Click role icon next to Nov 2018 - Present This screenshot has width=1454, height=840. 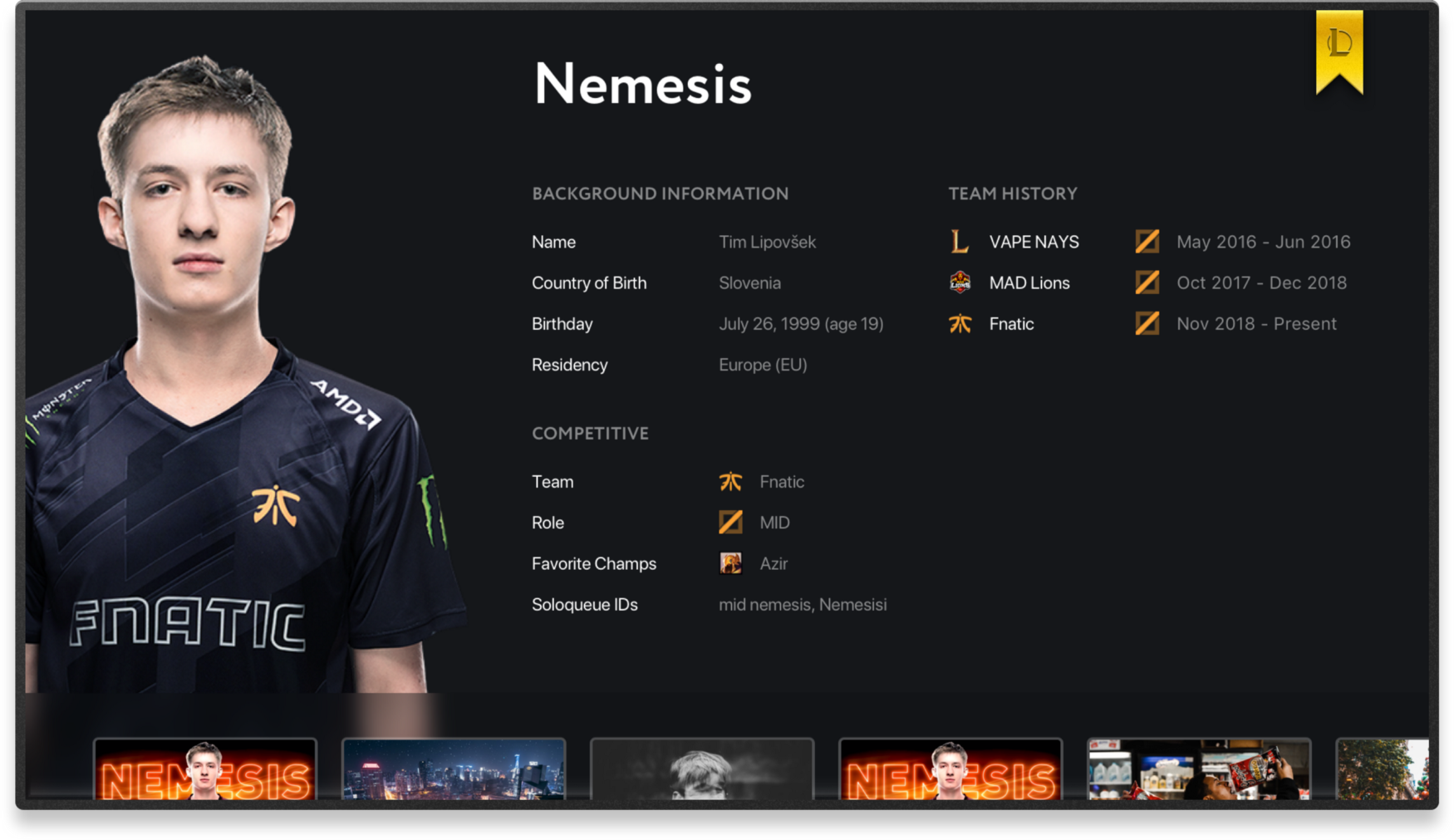click(x=1147, y=323)
